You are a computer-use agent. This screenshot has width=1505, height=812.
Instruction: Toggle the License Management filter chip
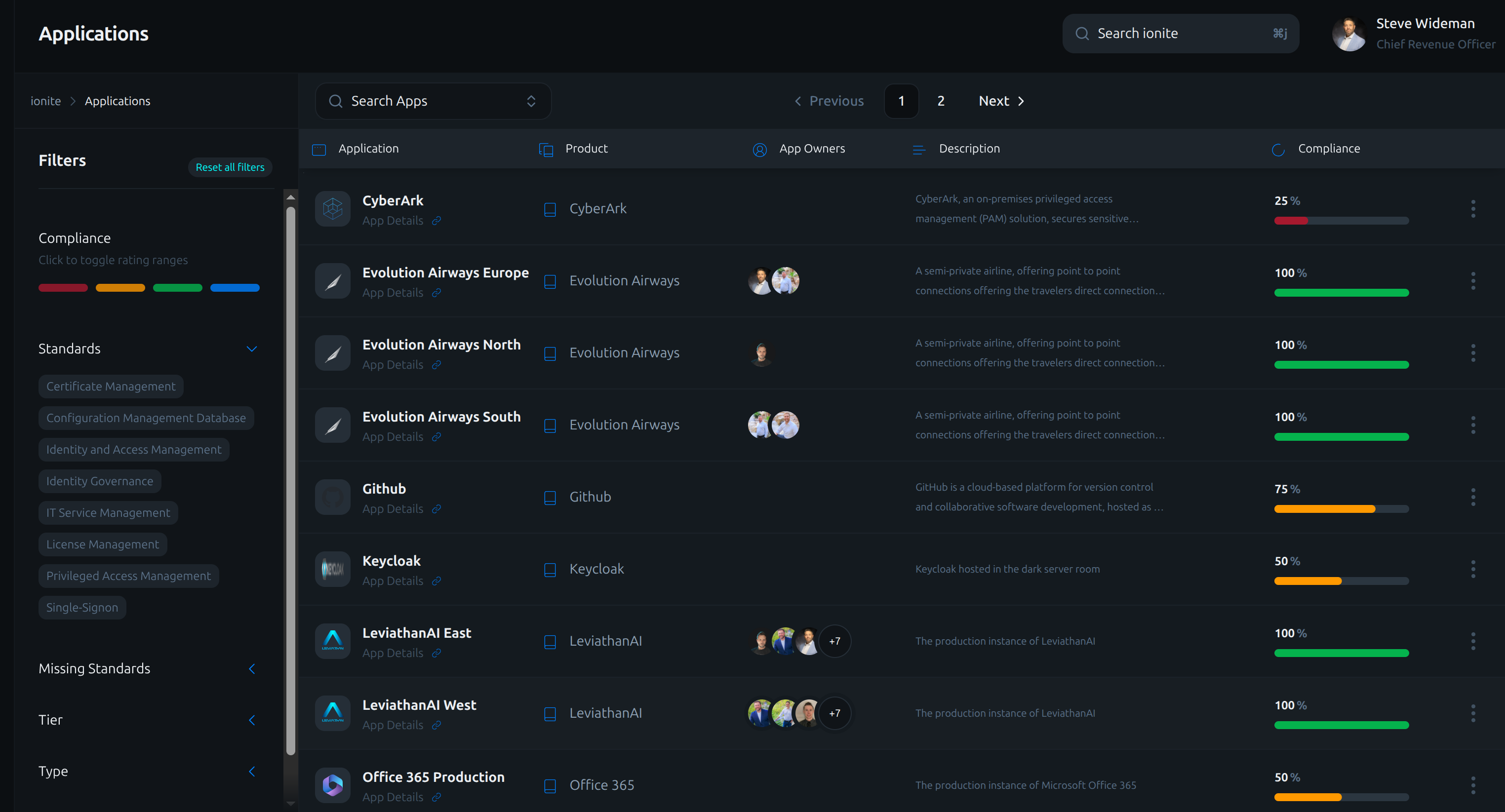tap(103, 544)
